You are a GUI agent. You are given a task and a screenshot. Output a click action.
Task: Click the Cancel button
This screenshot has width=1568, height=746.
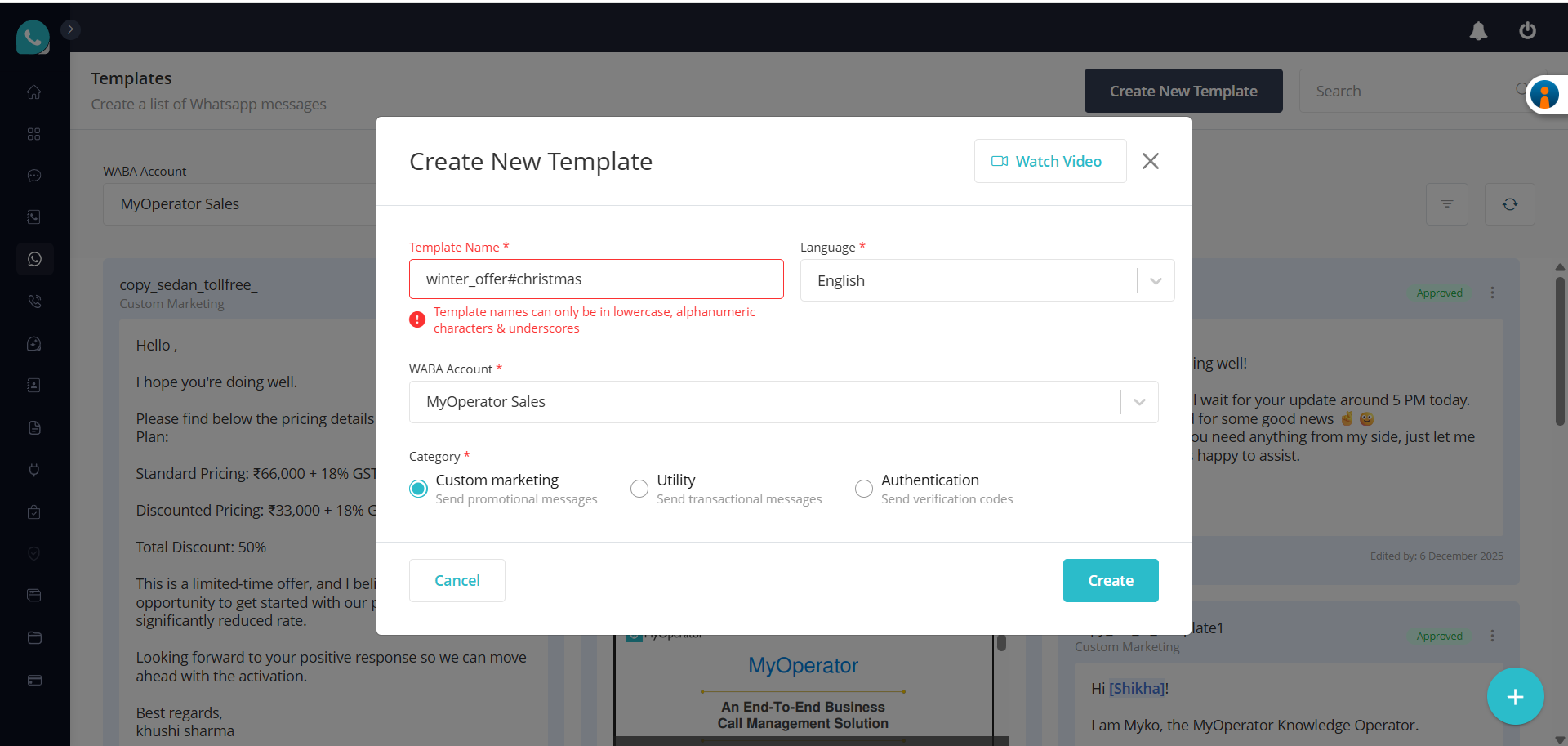(457, 580)
